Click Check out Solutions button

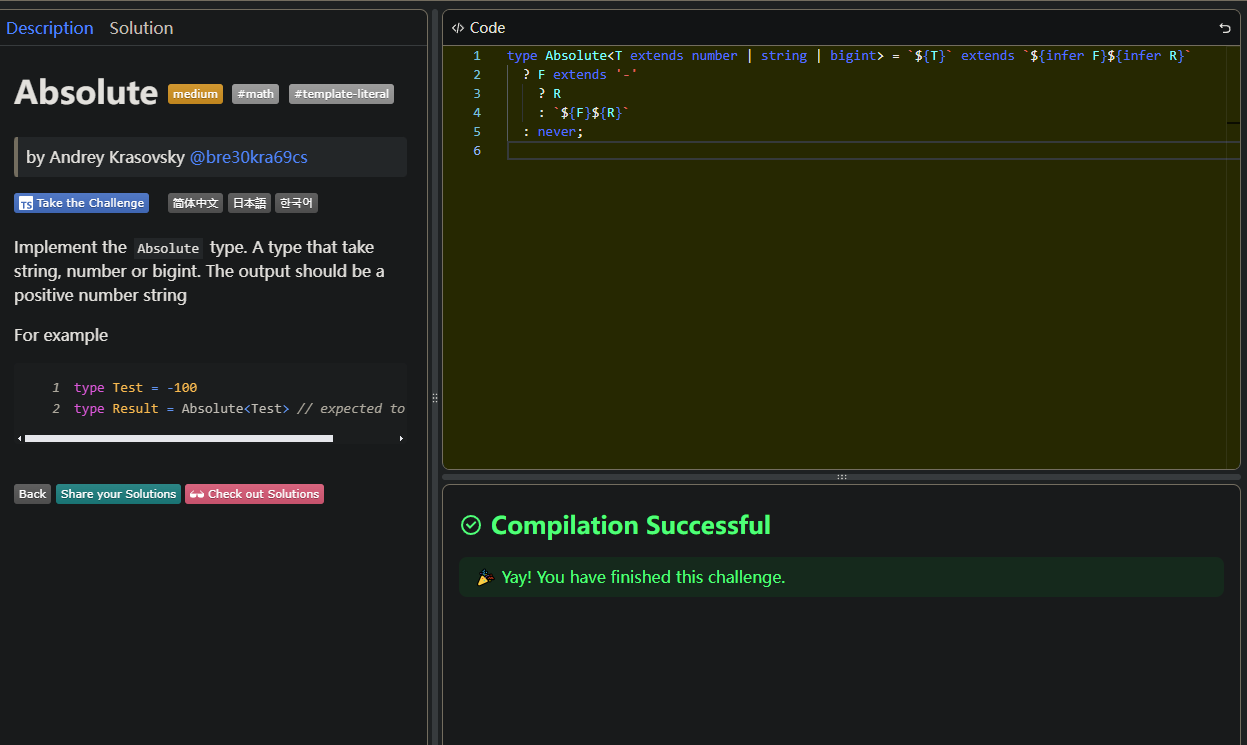tap(254, 494)
